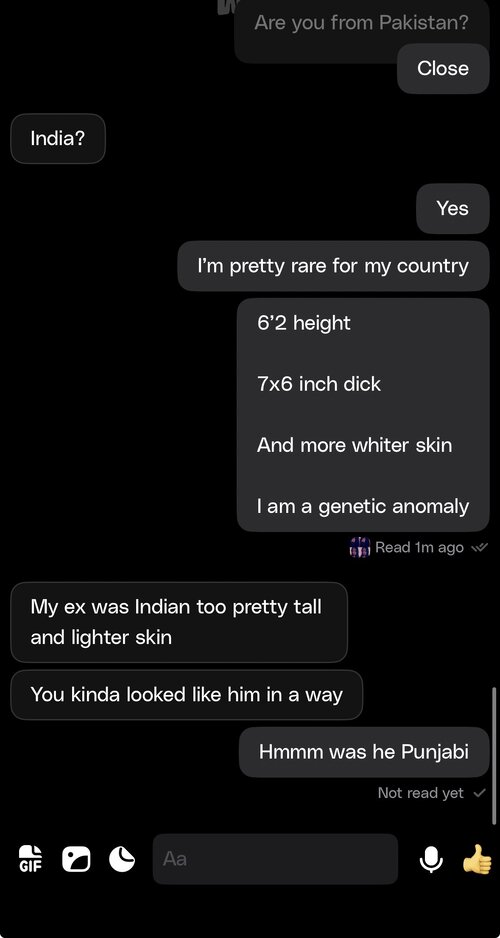The image size is (500, 938).
Task: Select the "You kinda looked like him" message
Action: (x=187, y=695)
